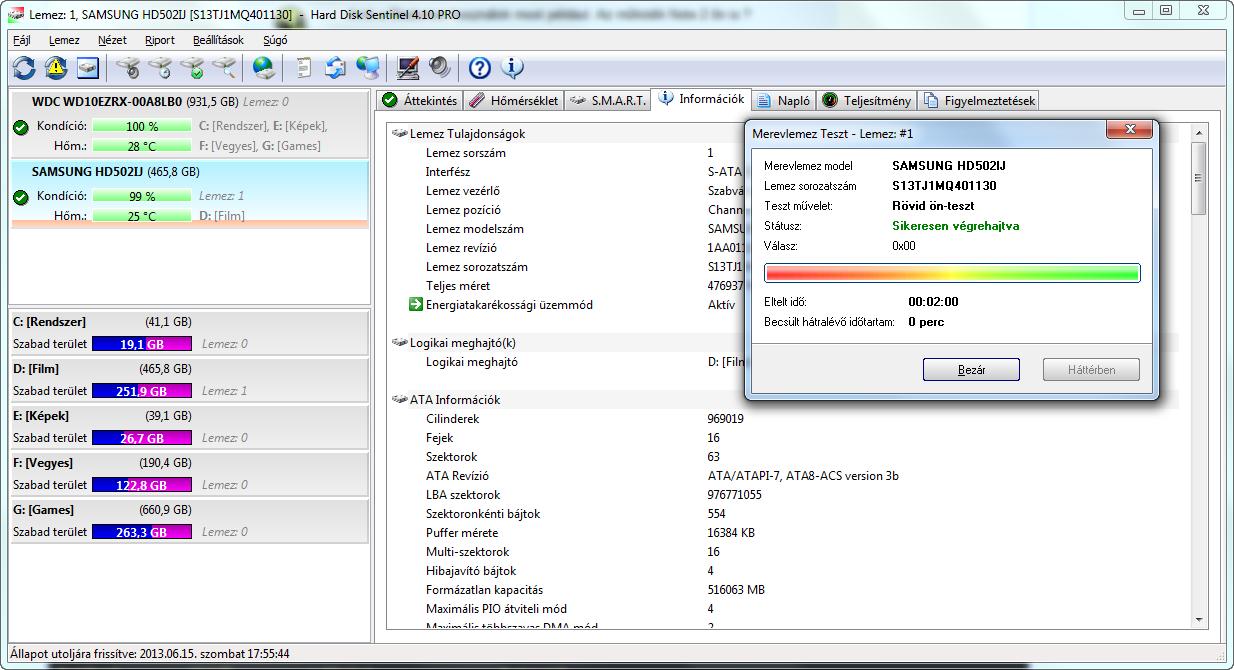Image resolution: width=1234 pixels, height=670 pixels.
Task: Open the Nézet menu
Action: tap(112, 40)
